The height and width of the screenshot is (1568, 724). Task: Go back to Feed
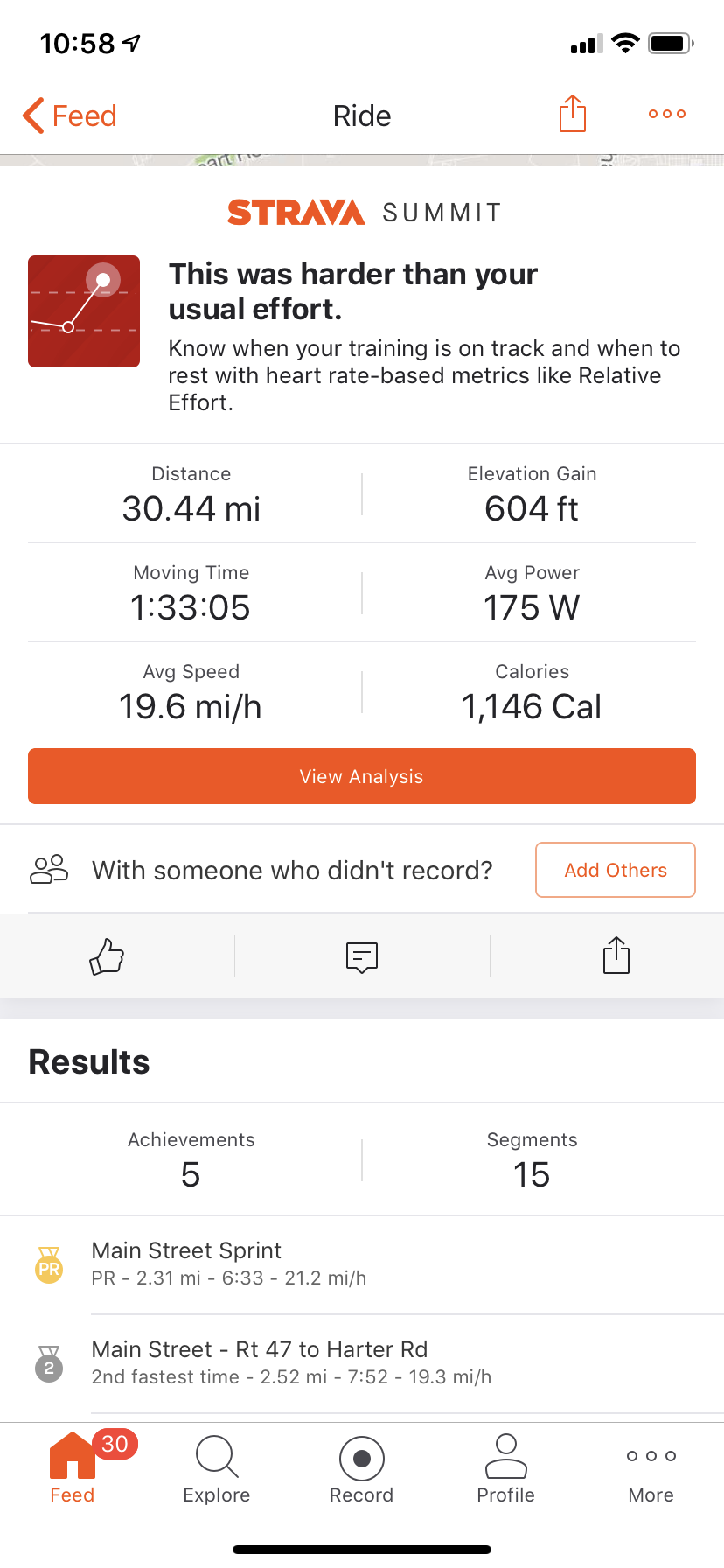[x=70, y=115]
